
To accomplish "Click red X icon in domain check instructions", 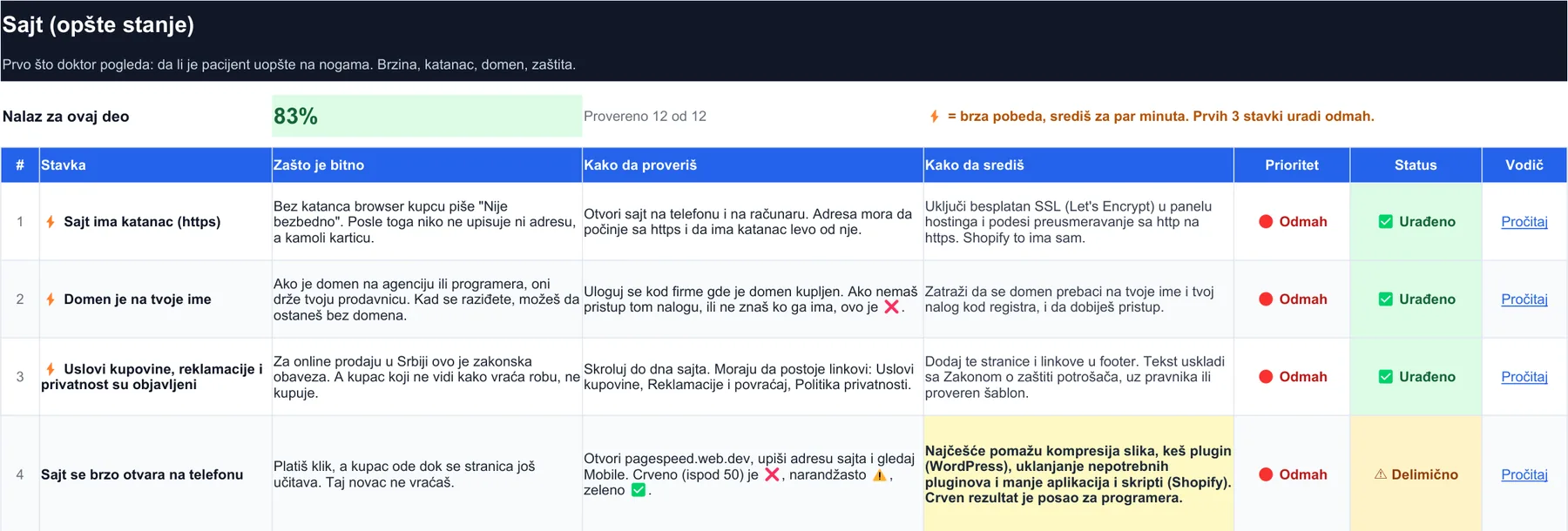I will point(892,307).
